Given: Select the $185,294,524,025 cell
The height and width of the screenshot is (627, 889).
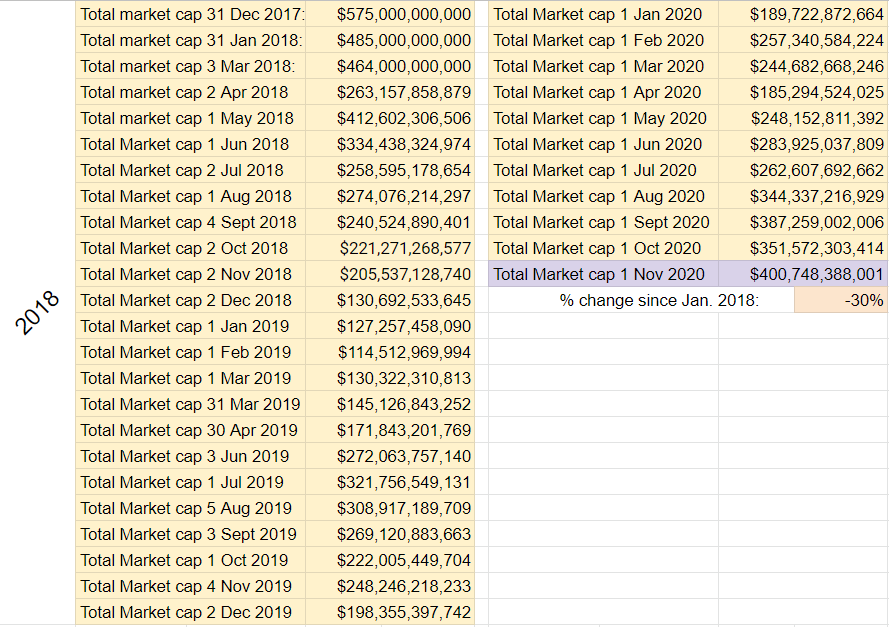Looking at the screenshot, I should coord(803,92).
